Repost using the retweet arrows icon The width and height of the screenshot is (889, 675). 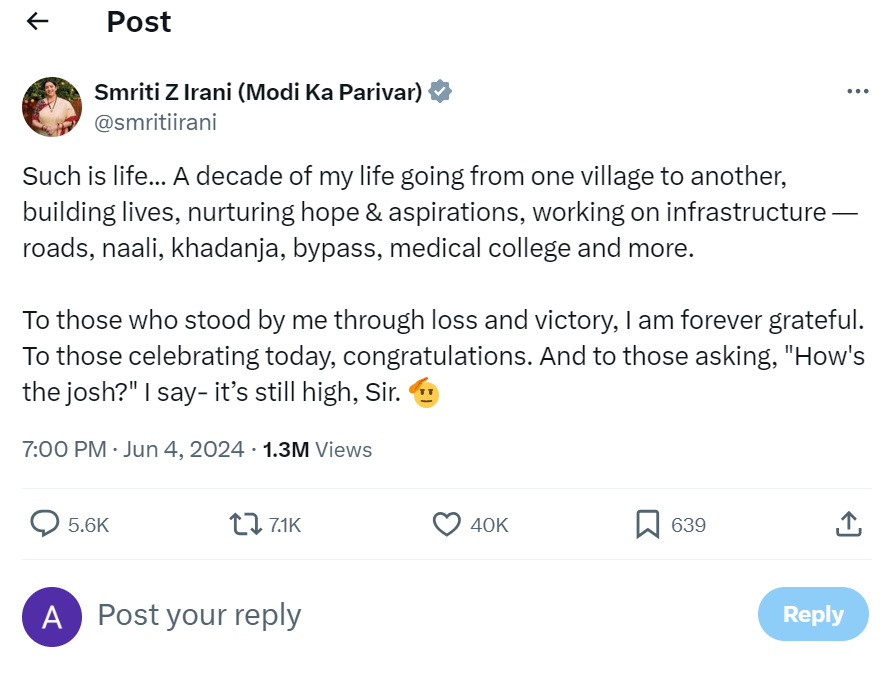(245, 524)
